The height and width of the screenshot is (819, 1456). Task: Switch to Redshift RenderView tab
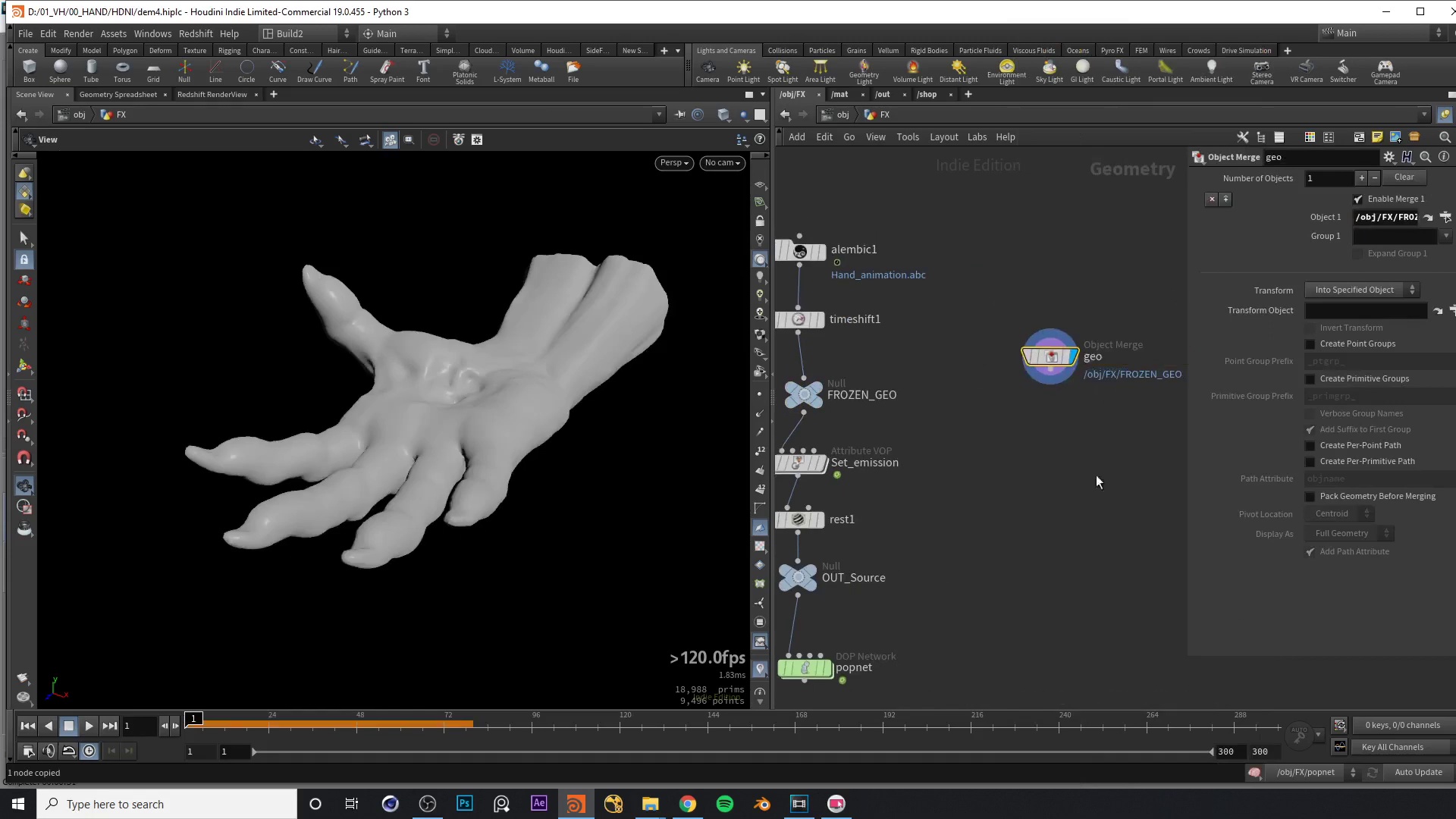pyautogui.click(x=212, y=95)
